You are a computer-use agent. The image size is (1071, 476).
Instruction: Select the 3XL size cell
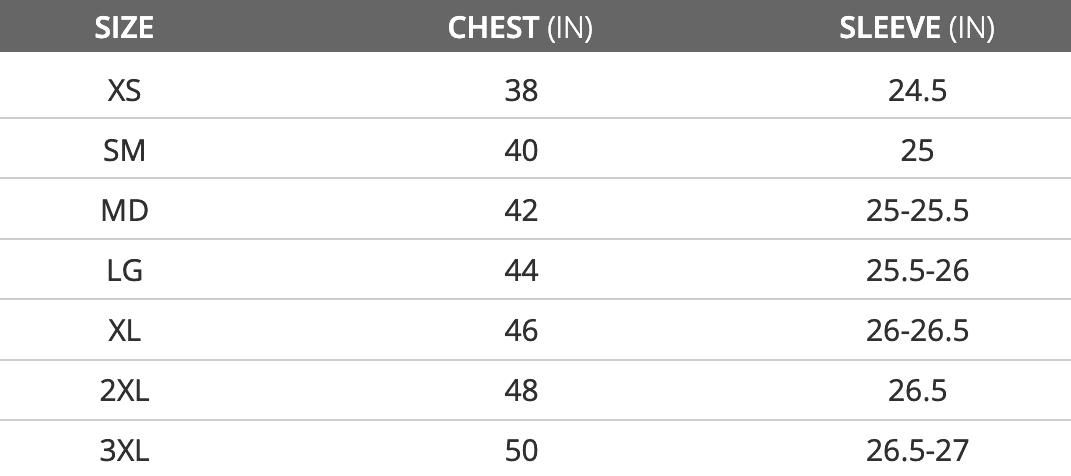click(124, 450)
